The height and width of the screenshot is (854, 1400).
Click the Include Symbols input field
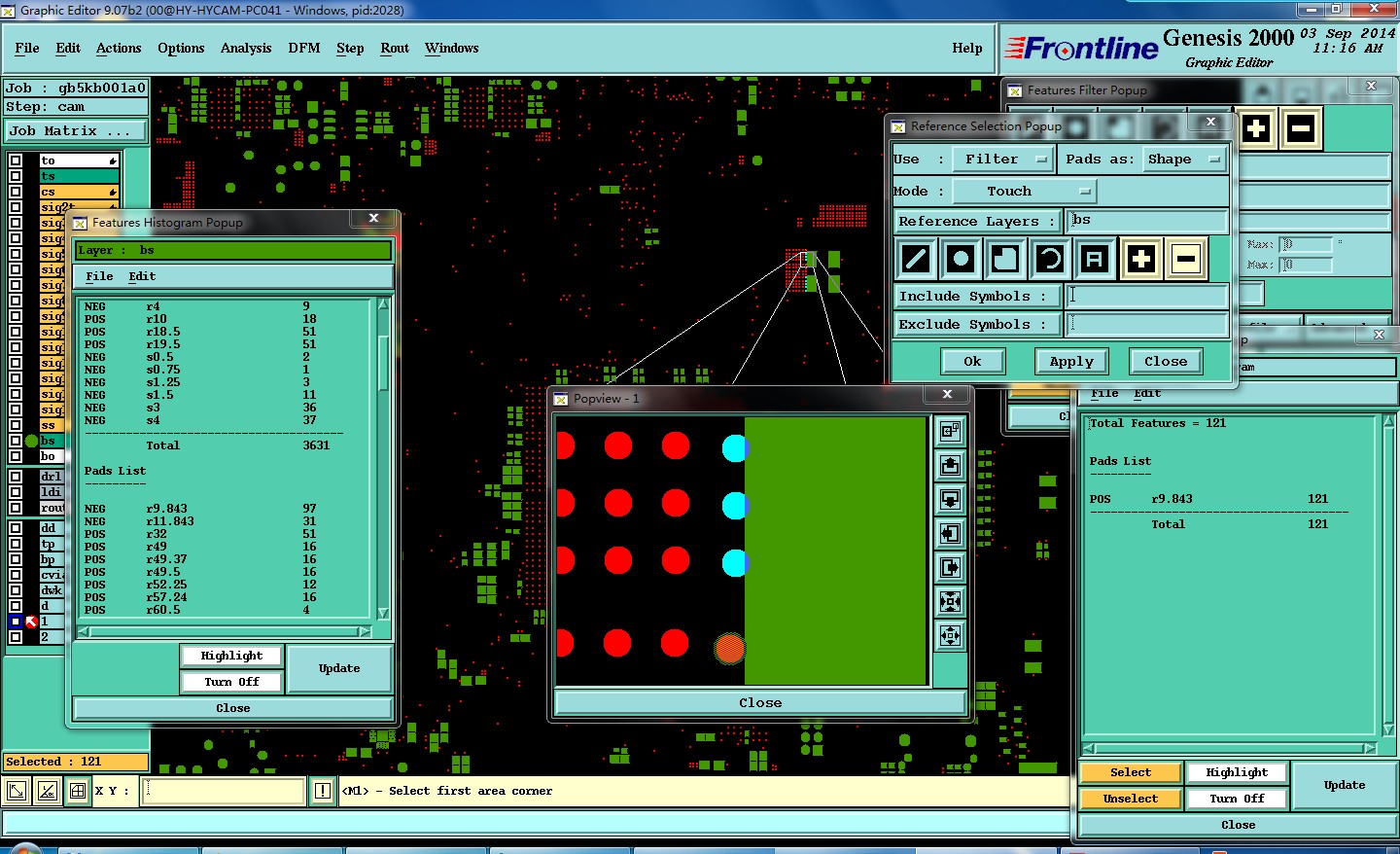(x=1147, y=296)
